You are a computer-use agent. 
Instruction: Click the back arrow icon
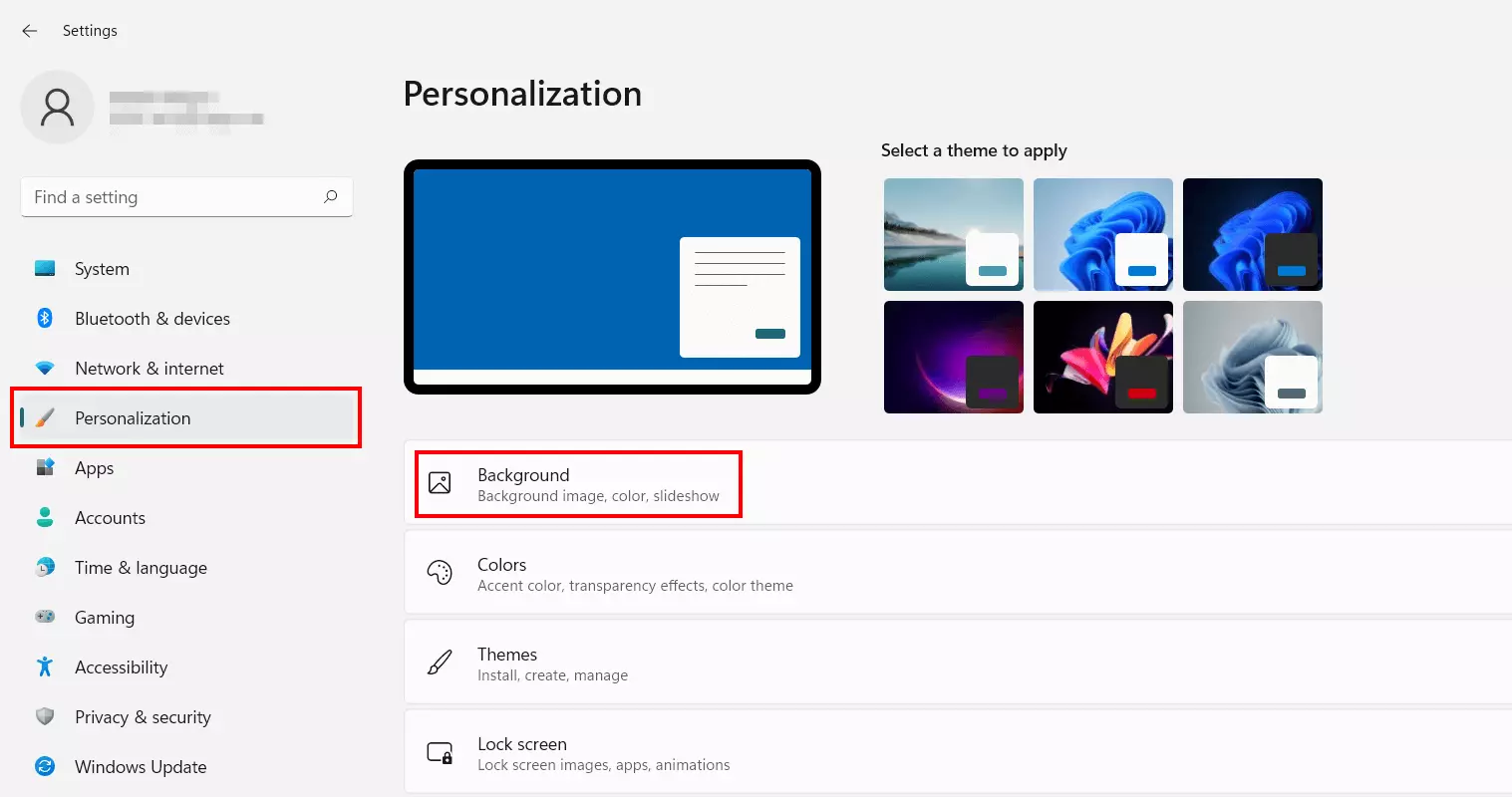30,31
